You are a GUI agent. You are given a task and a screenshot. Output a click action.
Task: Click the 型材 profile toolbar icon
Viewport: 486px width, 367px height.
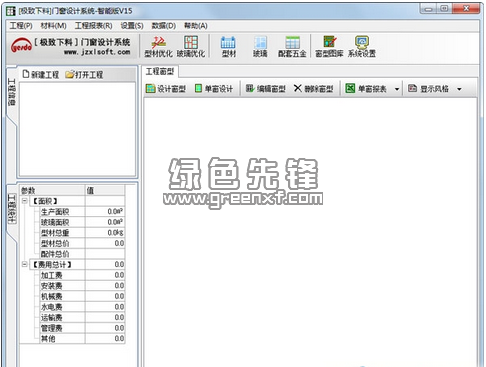pos(229,47)
